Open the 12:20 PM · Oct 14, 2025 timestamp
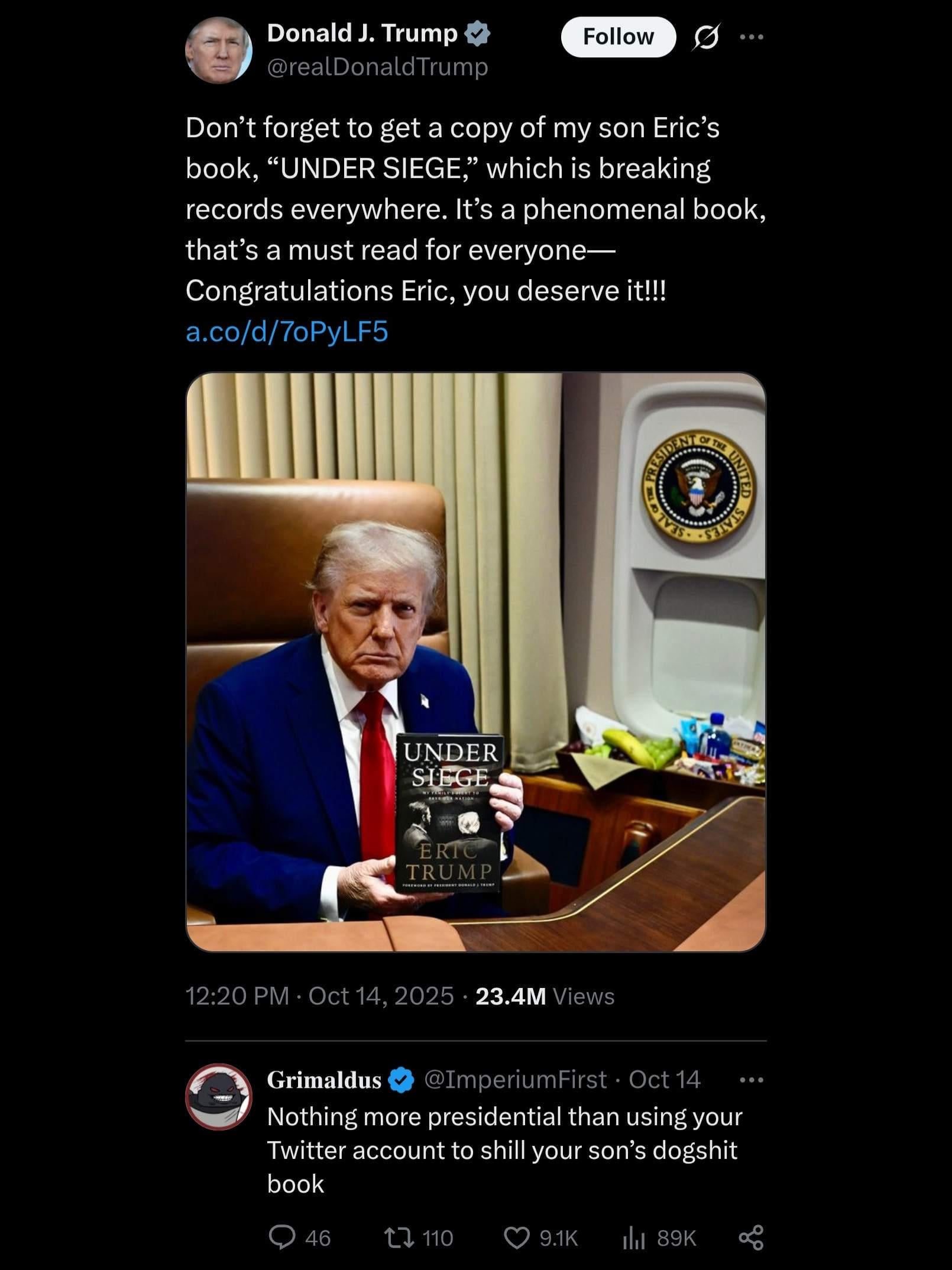Viewport: 952px width, 1270px height. (319, 996)
